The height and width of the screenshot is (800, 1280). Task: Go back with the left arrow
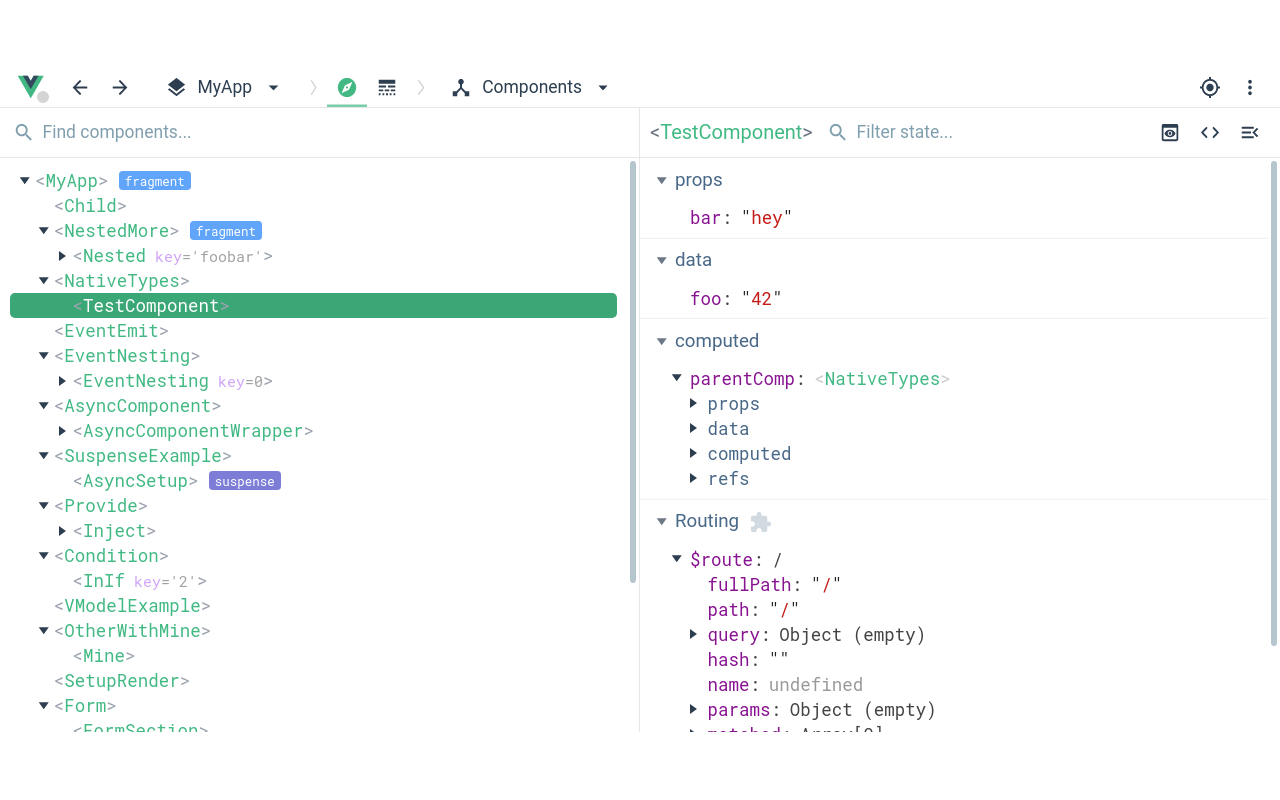(80, 87)
